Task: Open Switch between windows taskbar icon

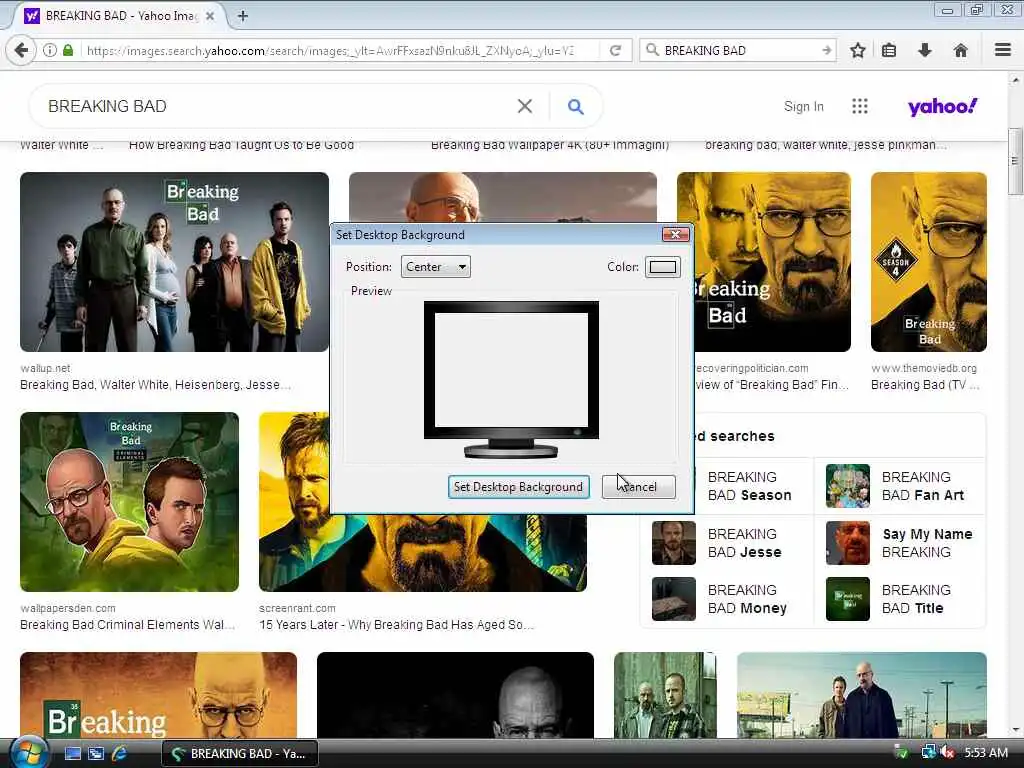Action: [96, 753]
